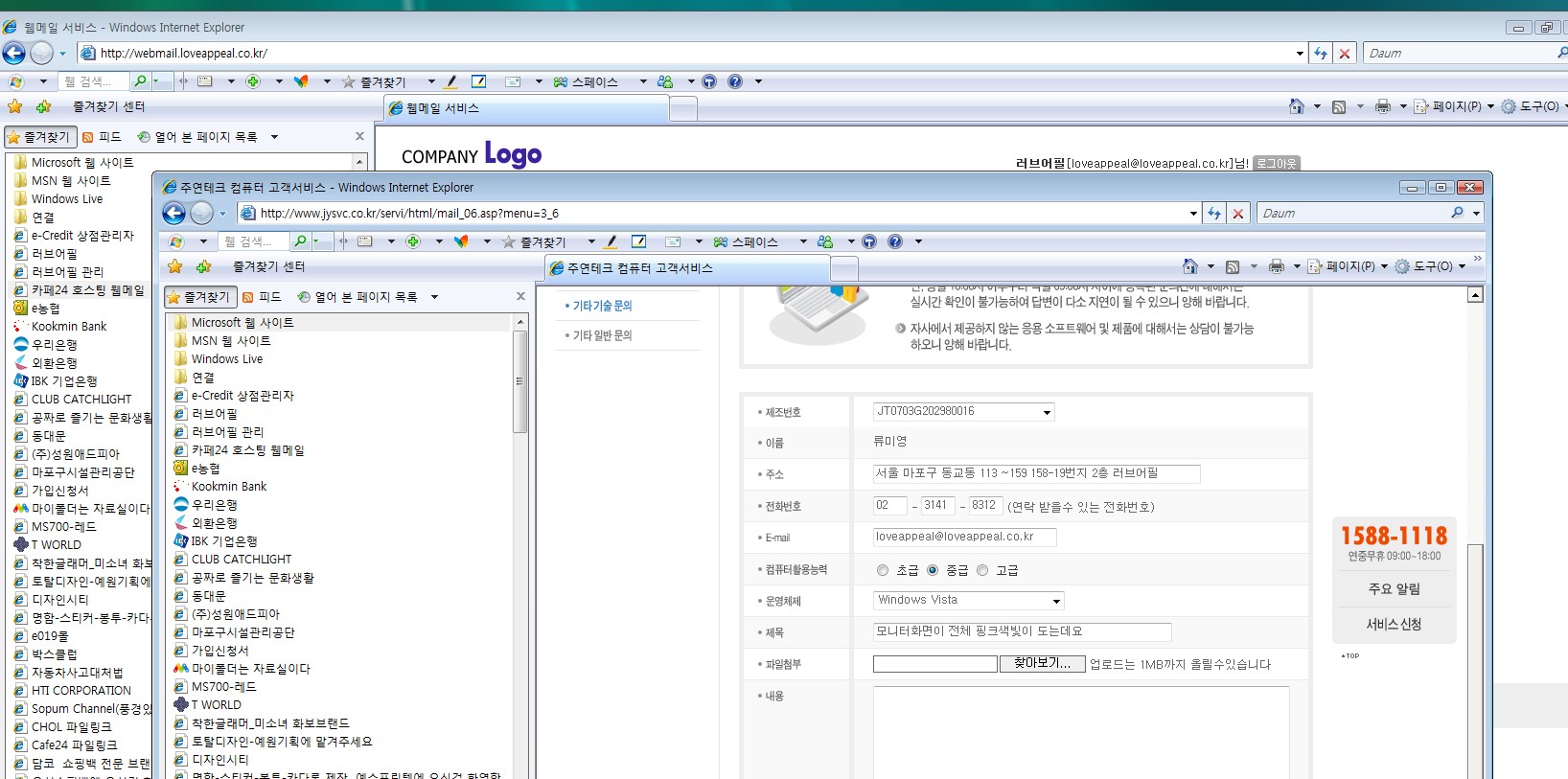Click 내용 message text area
The image size is (1568, 779).
click(1080, 732)
